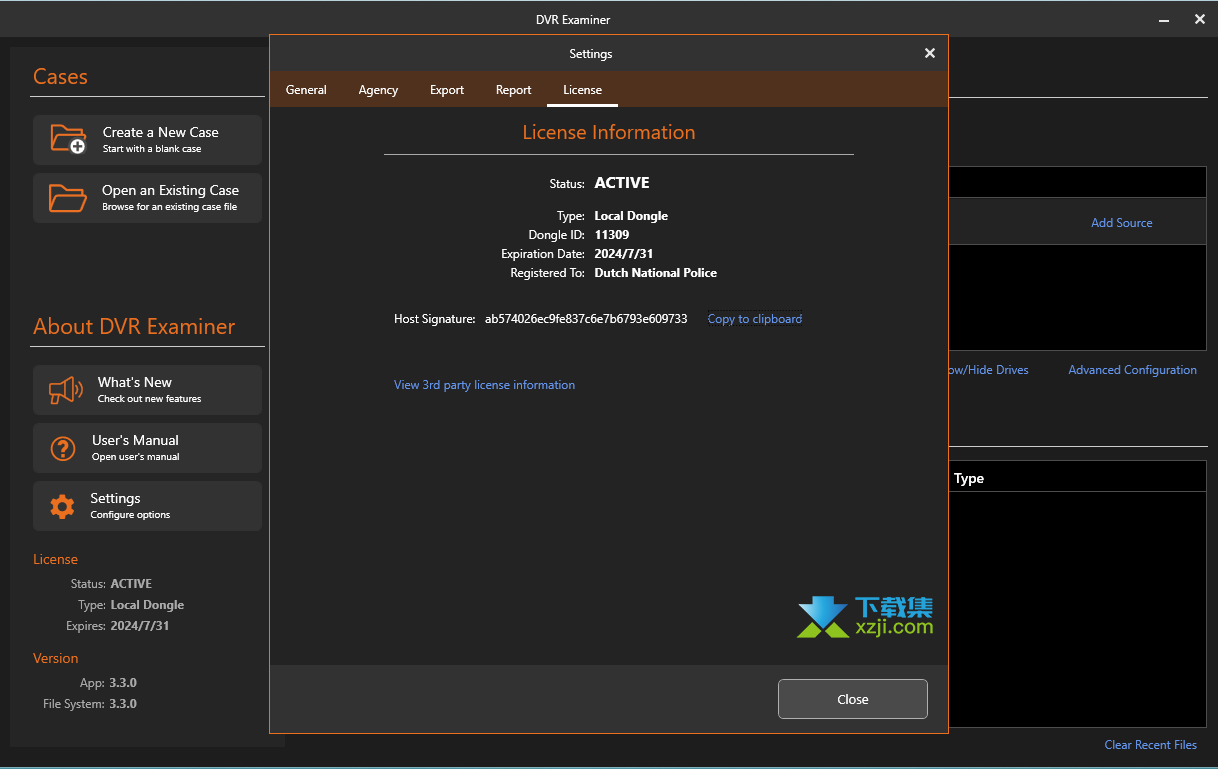This screenshot has width=1218, height=769.
Task: Open Settings from the sidebar
Action: point(147,506)
